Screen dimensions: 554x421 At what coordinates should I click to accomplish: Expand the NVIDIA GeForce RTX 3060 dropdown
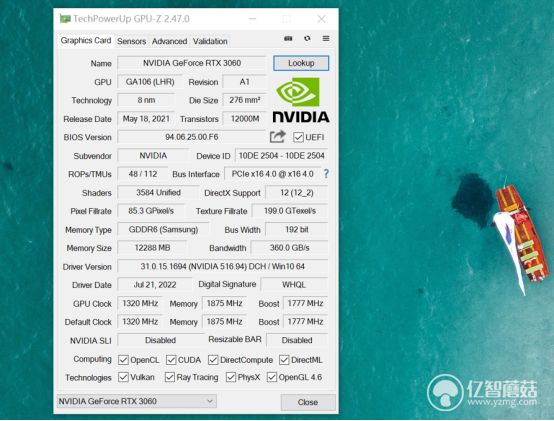tap(137, 401)
